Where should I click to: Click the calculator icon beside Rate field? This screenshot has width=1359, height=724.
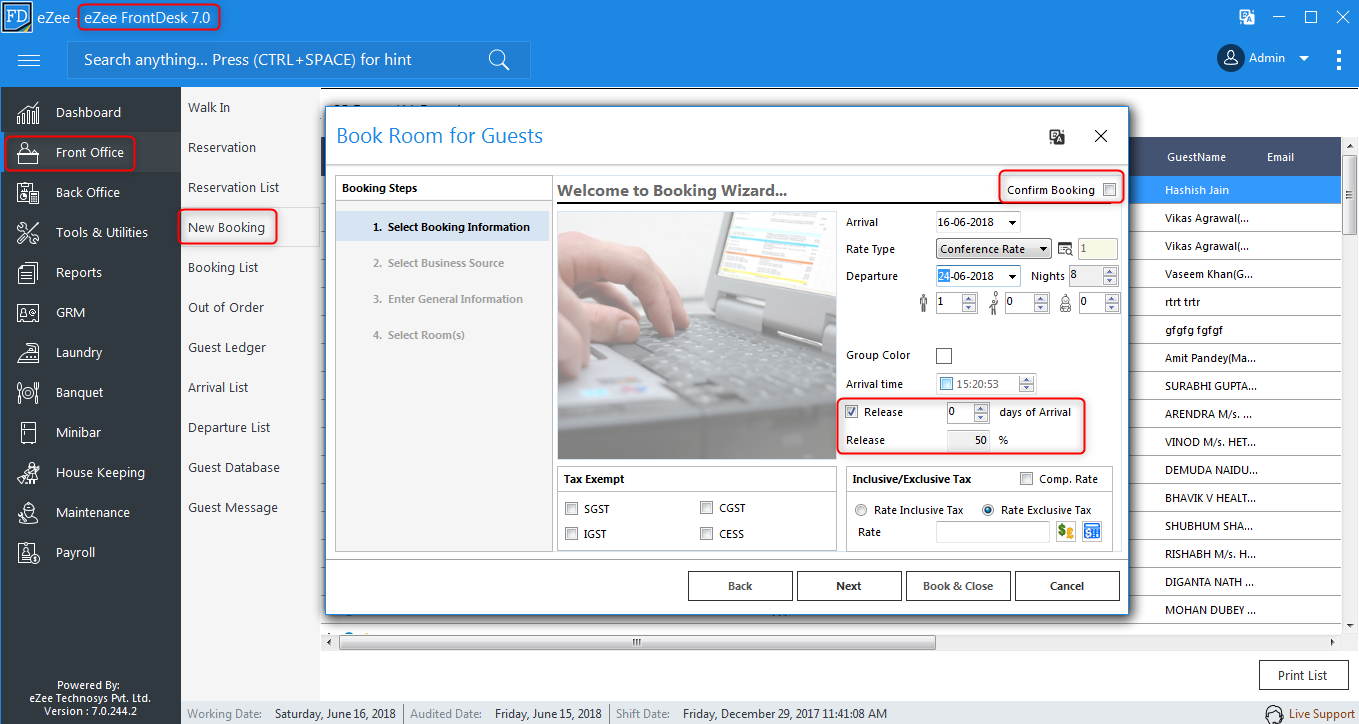[x=1092, y=532]
